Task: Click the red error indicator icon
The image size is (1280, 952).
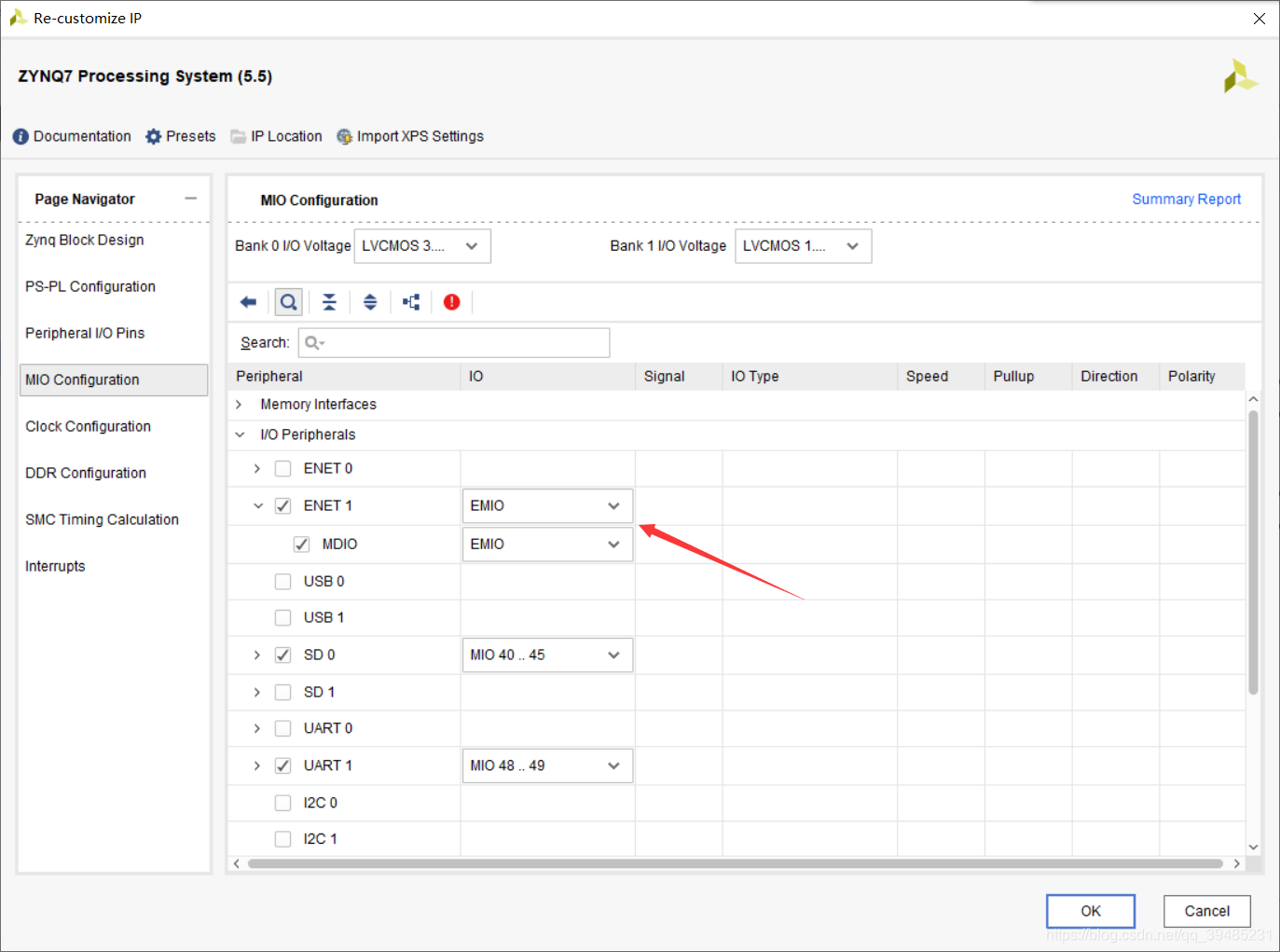Action: coord(452,302)
